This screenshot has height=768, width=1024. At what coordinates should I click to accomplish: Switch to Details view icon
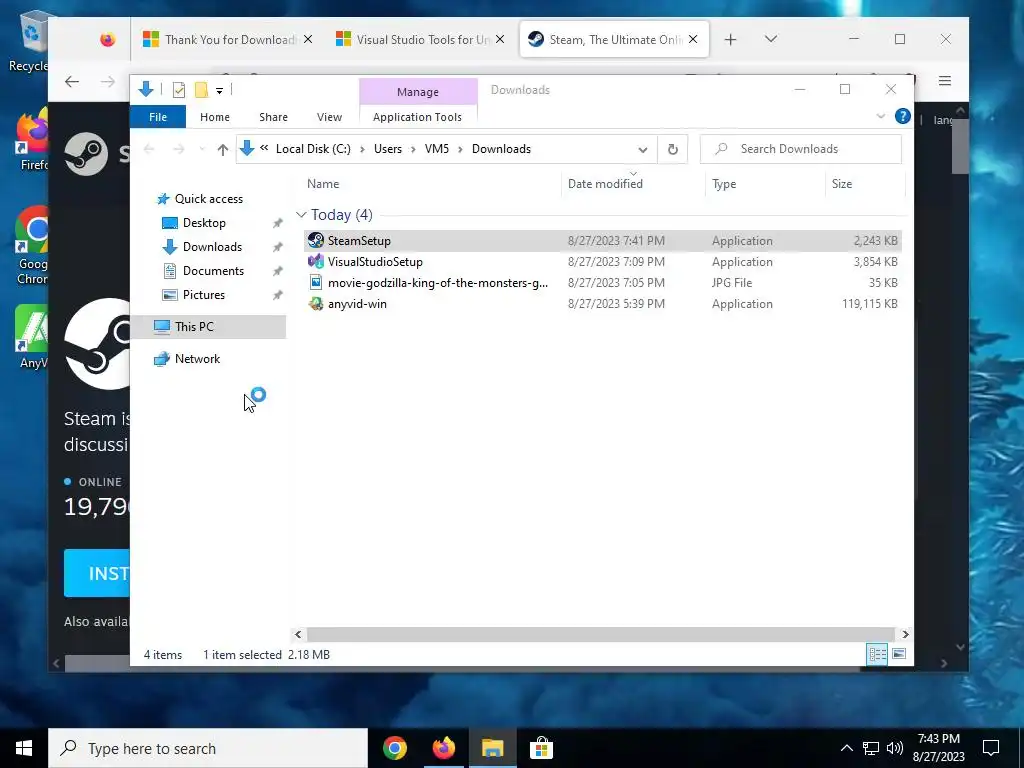click(x=877, y=654)
